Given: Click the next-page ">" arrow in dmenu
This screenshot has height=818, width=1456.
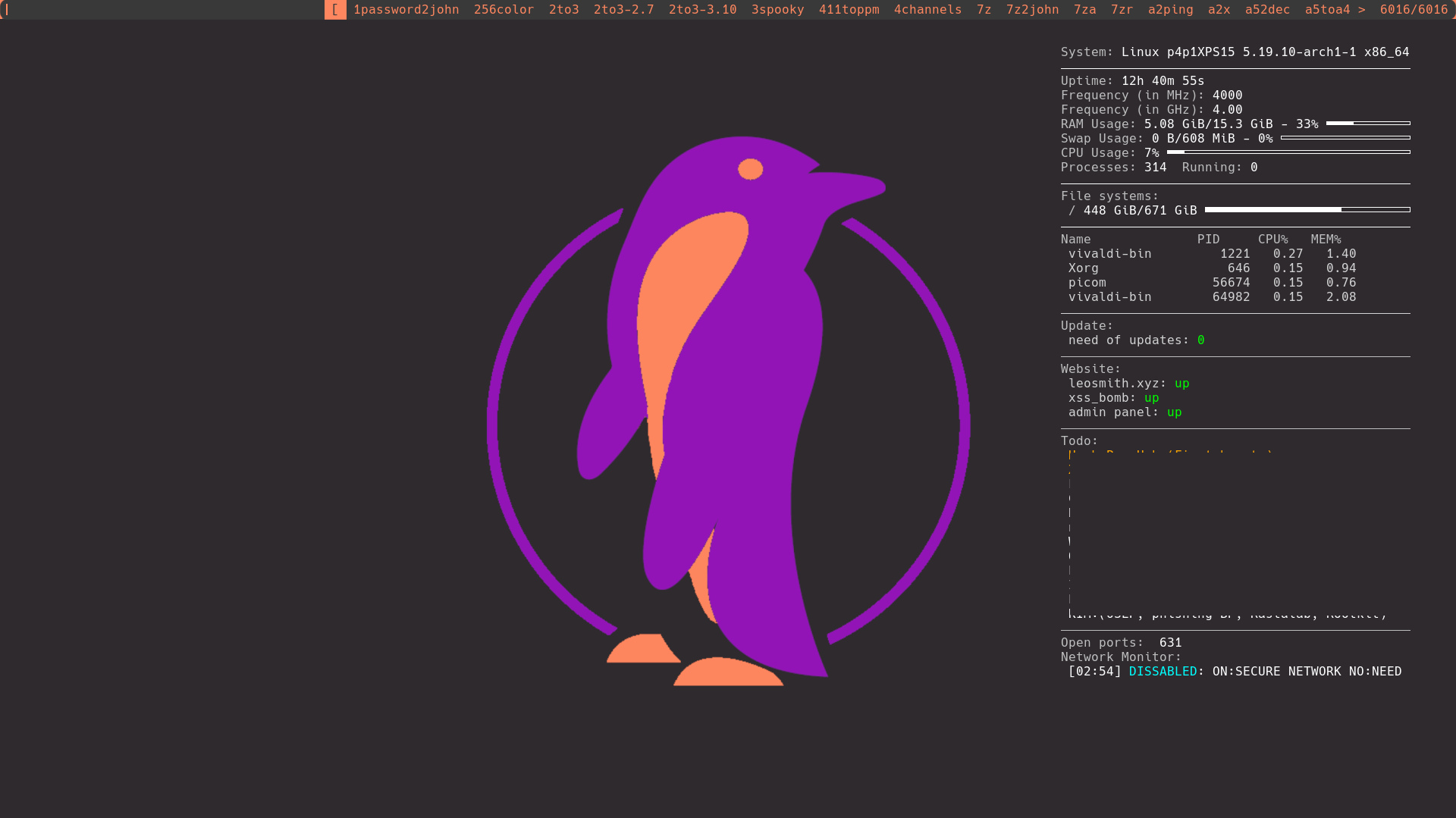Looking at the screenshot, I should (1360, 10).
